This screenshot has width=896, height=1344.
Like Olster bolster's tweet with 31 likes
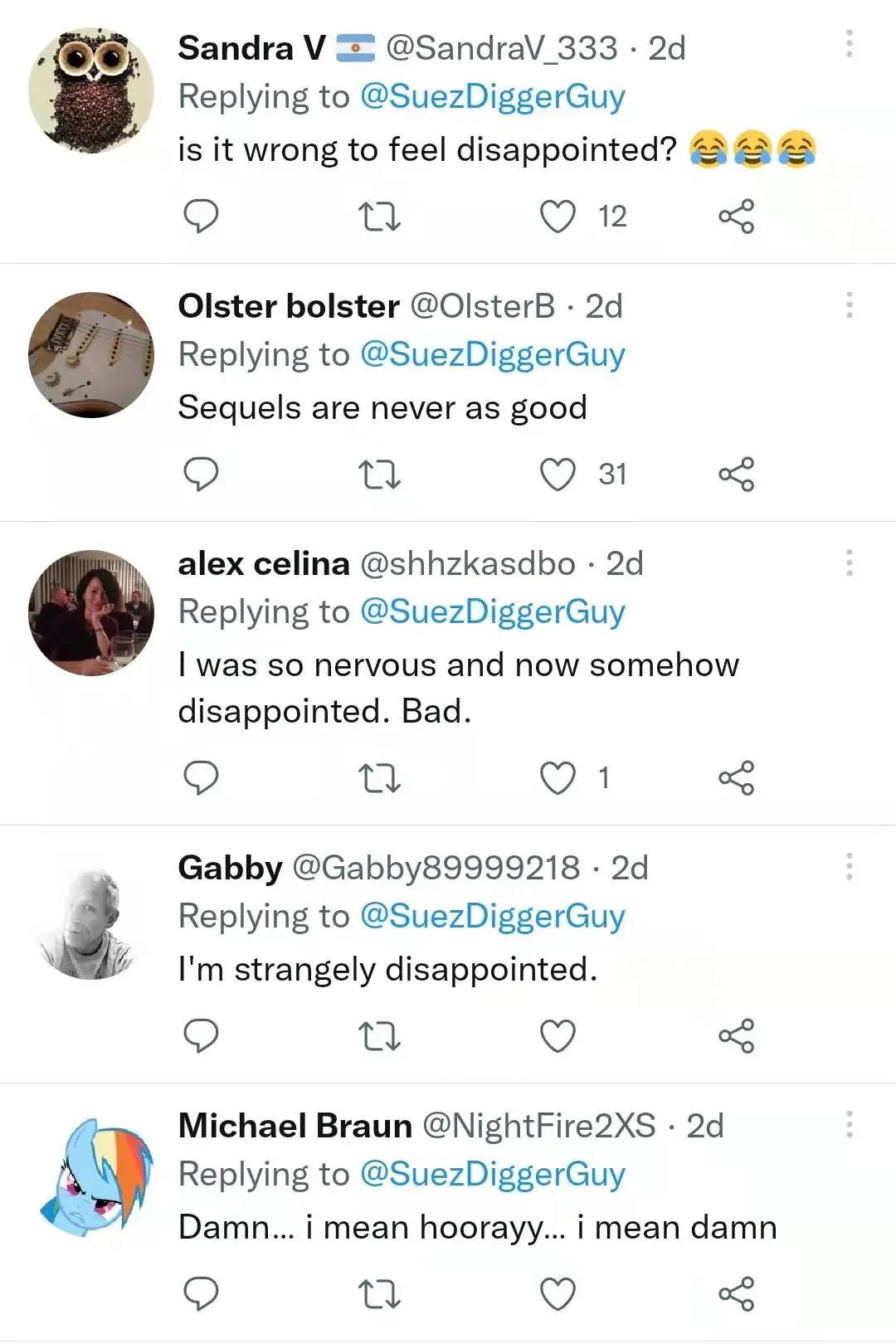[558, 475]
